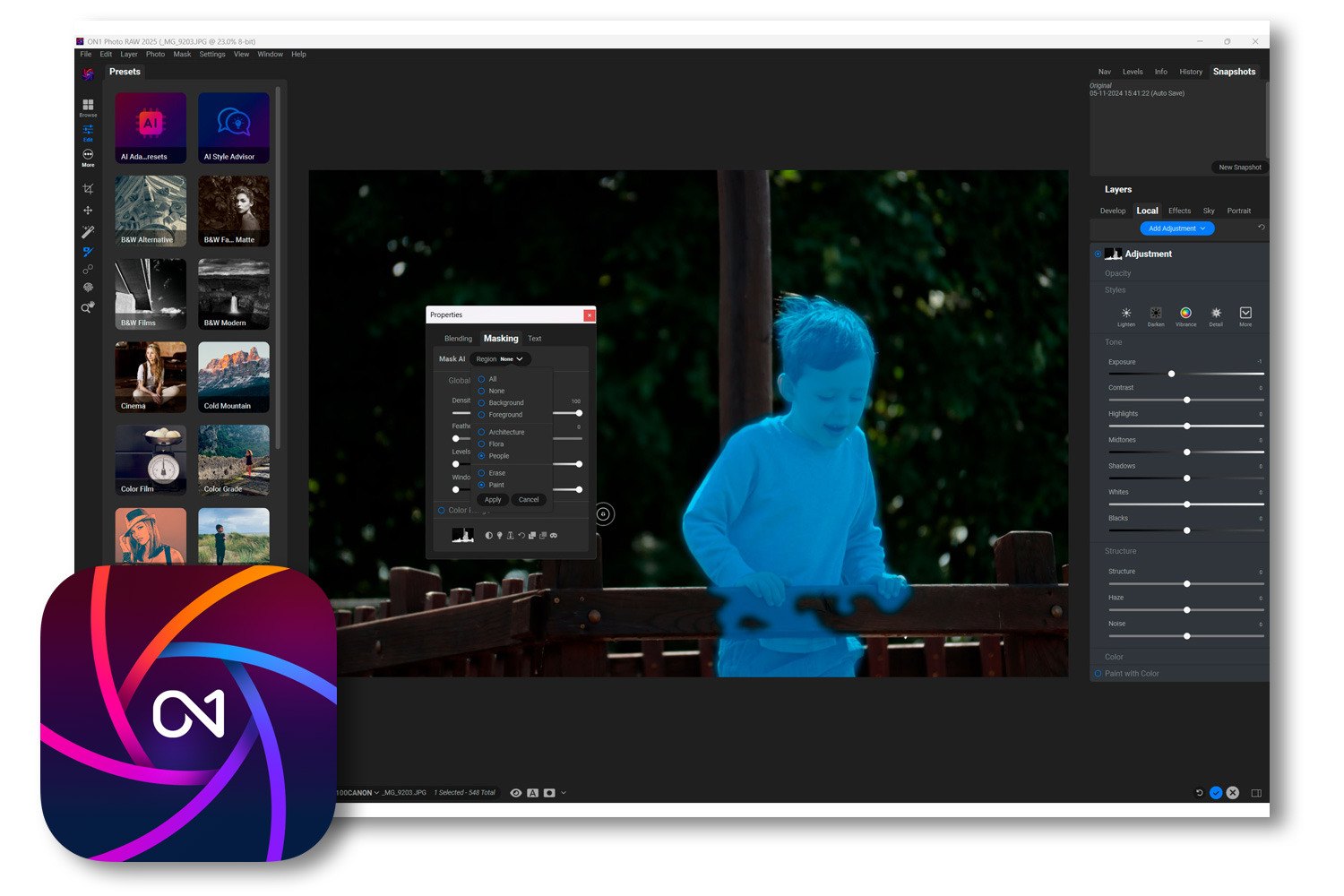The width and height of the screenshot is (1344, 896).
Task: Click the Exposure slider handle
Action: [x=1171, y=374]
